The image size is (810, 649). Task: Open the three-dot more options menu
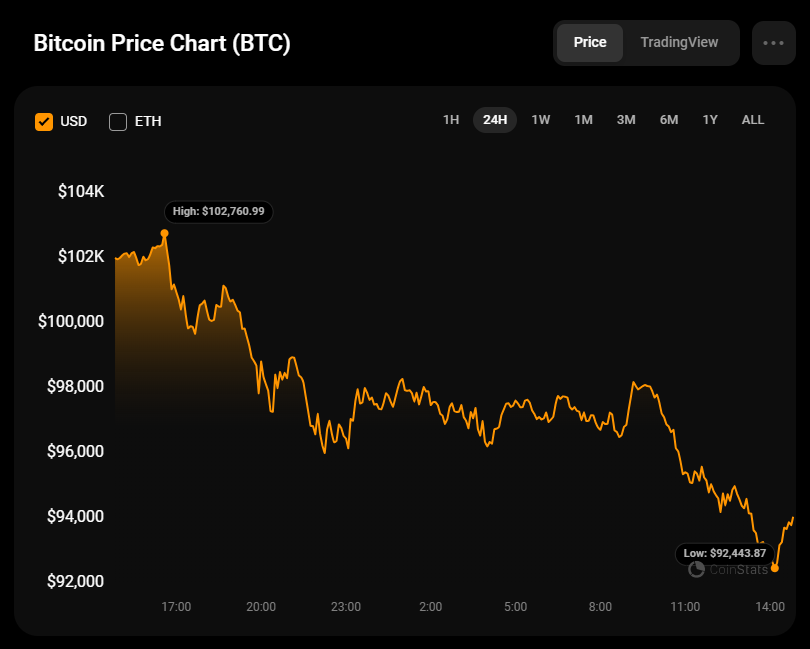[773, 43]
